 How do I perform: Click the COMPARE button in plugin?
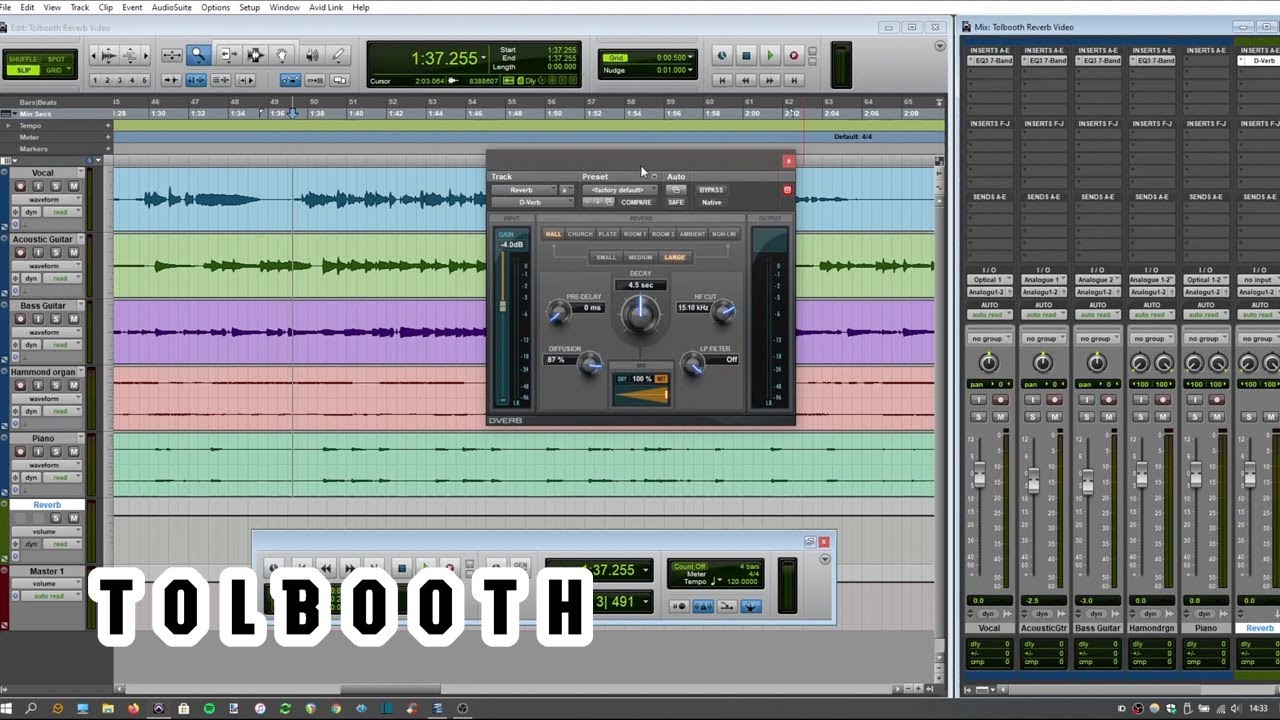pos(636,202)
